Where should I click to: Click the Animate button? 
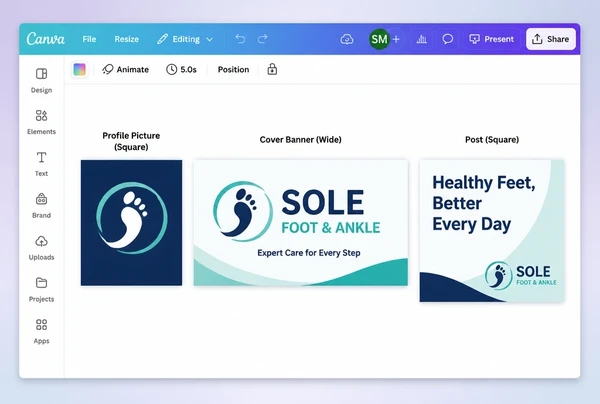coord(126,70)
